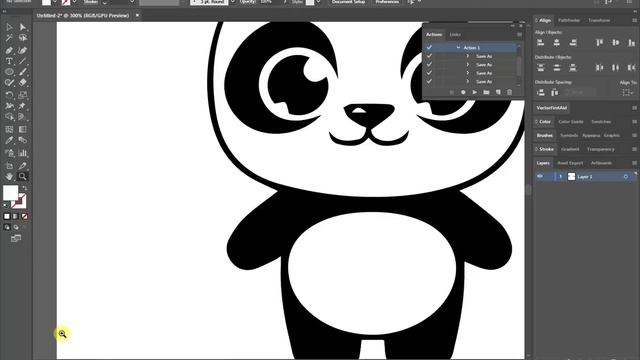
Task: Select the Symbol Sprayer tool
Action: pos(9,153)
